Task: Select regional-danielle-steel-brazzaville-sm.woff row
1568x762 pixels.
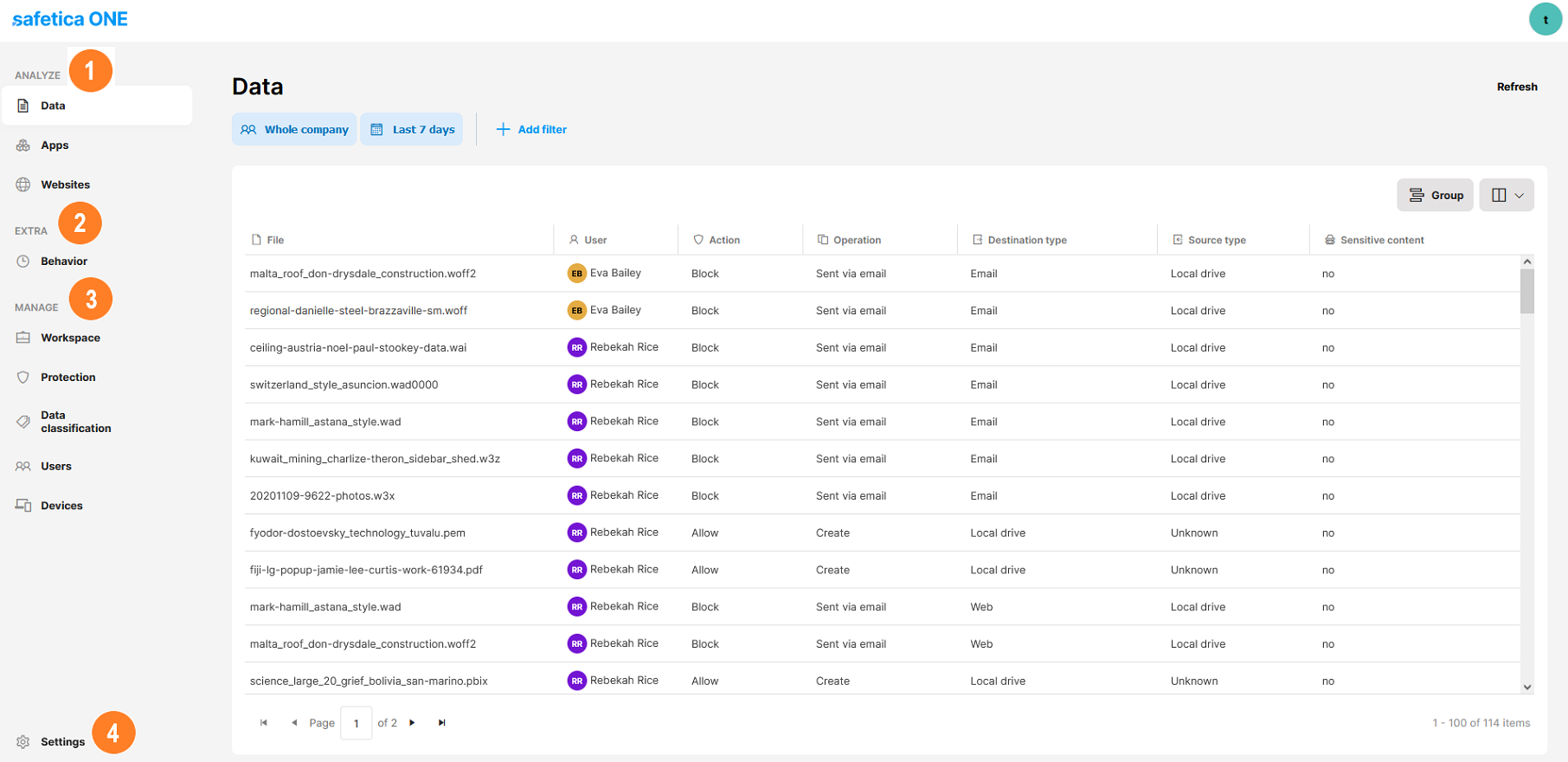Action: pos(883,311)
